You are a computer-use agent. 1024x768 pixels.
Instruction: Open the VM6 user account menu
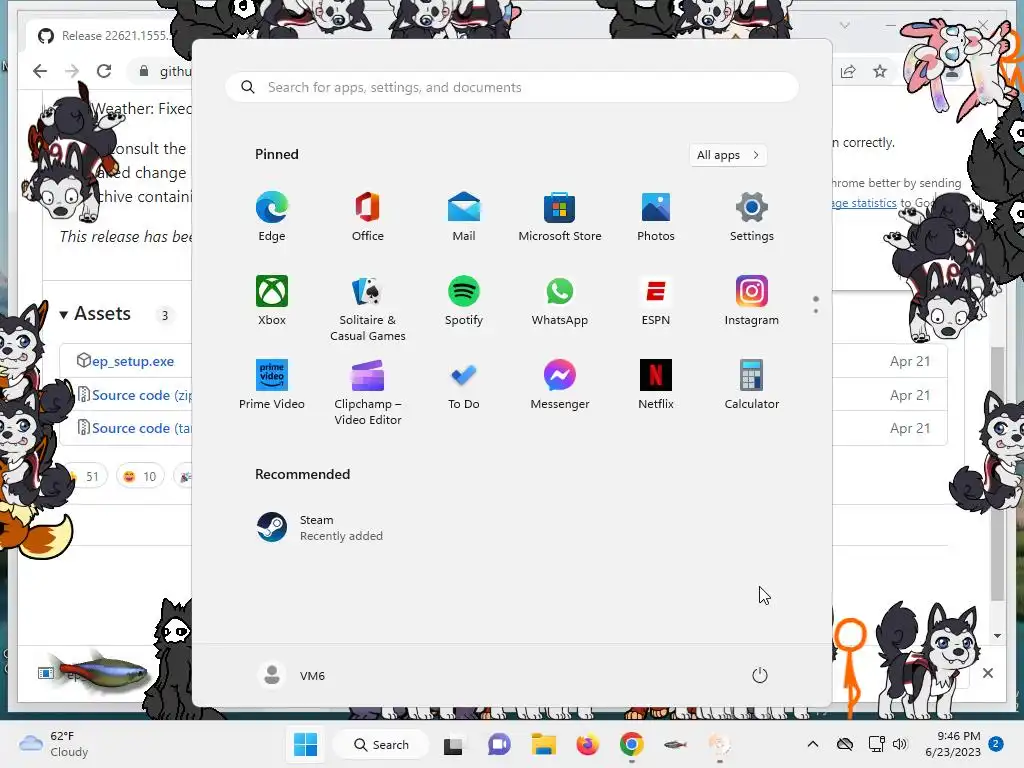(292, 675)
